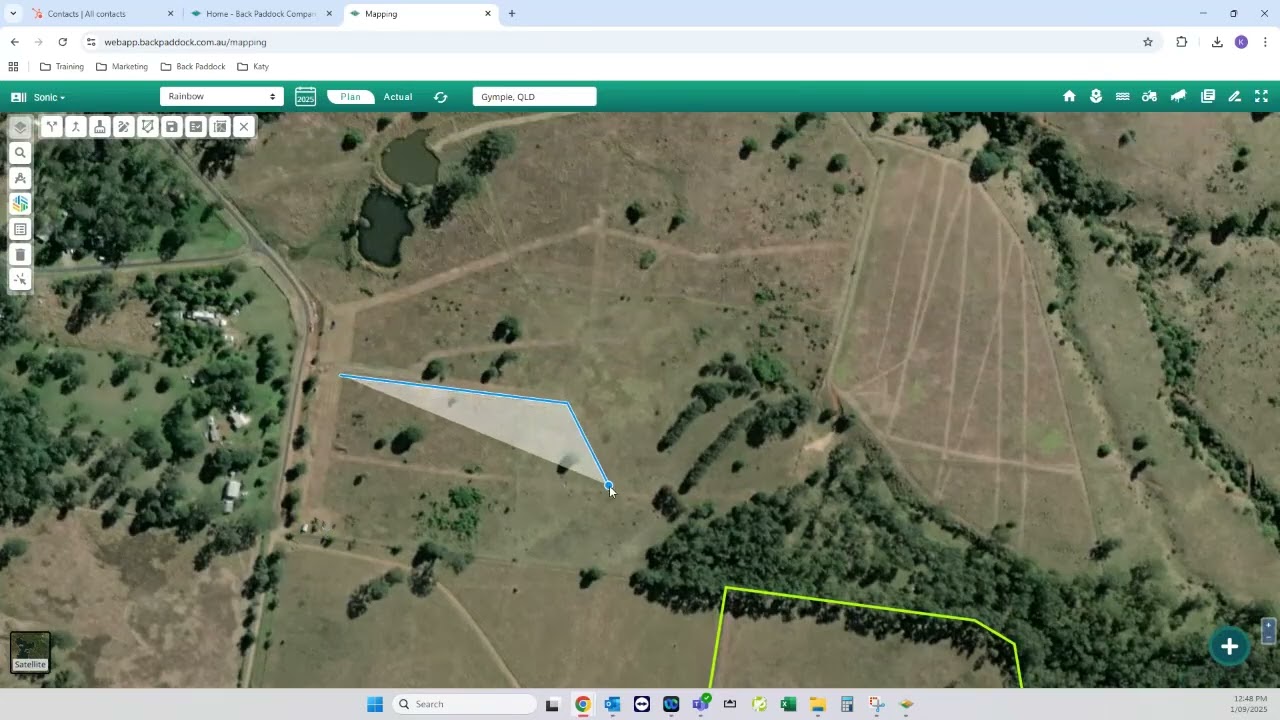Go back in browser history
The width and height of the screenshot is (1280, 720).
click(x=14, y=42)
